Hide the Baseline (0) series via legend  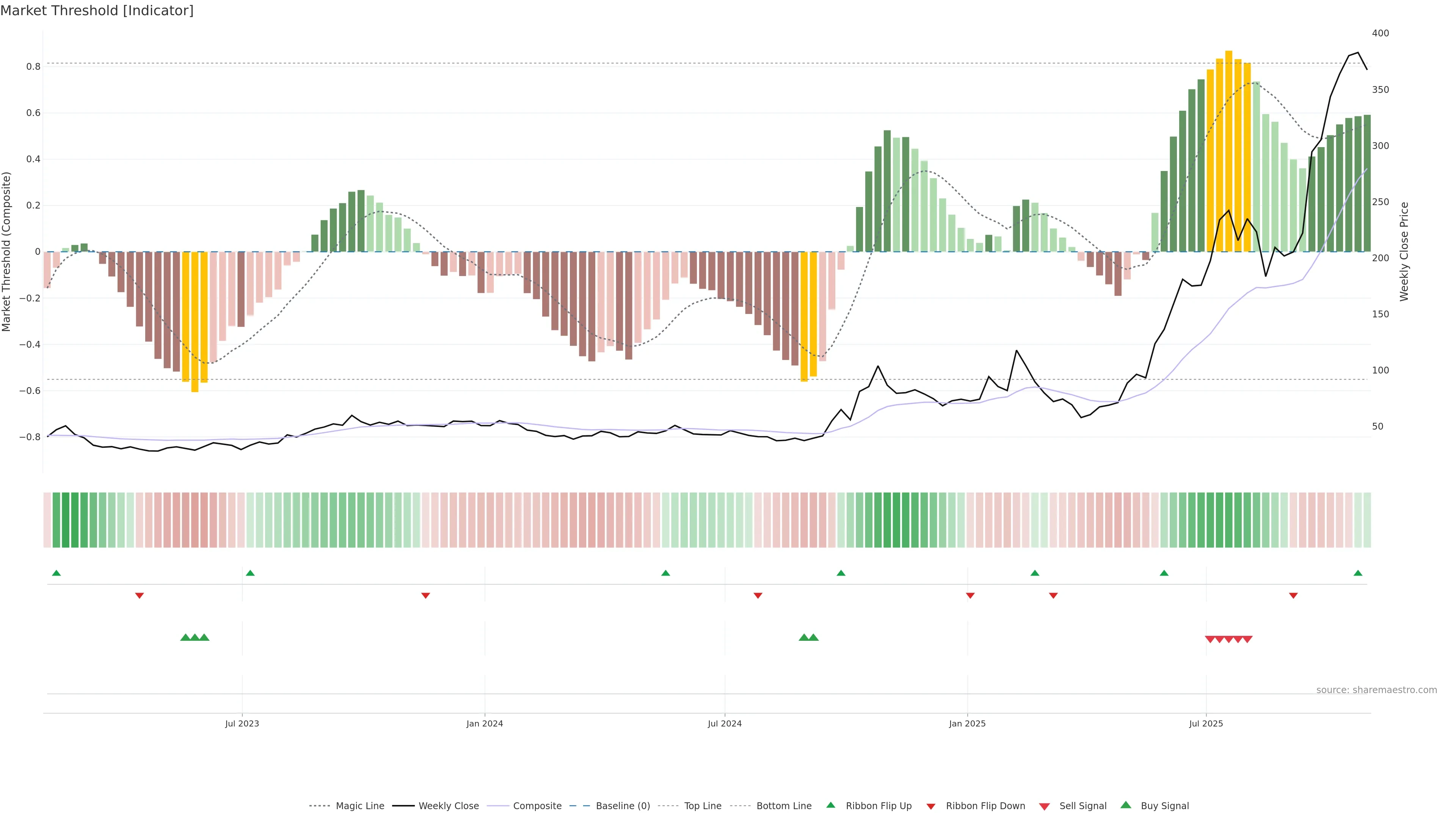(x=622, y=806)
